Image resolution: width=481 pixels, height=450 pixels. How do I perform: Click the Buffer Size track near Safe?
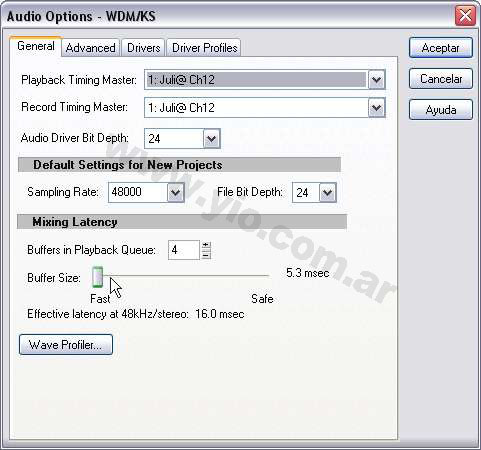point(260,276)
